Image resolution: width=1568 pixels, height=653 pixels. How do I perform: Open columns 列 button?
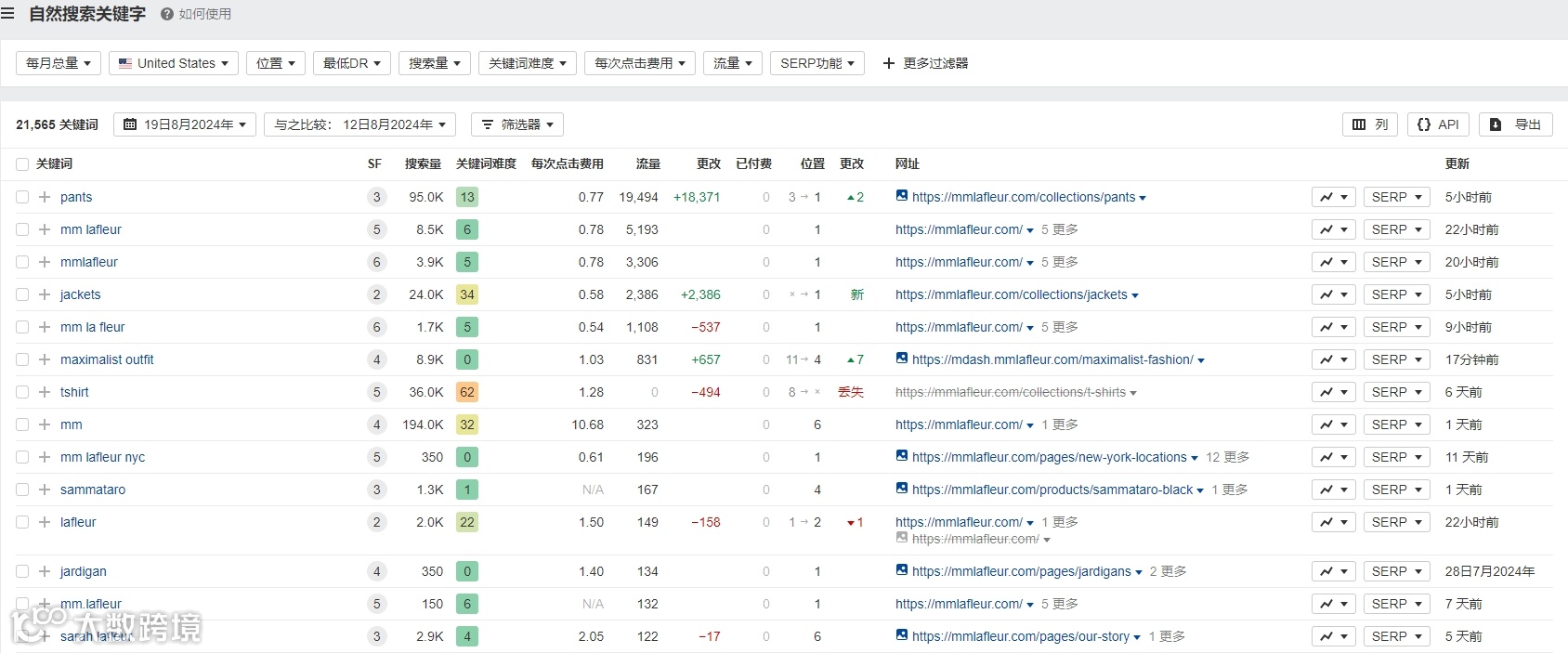click(1370, 124)
